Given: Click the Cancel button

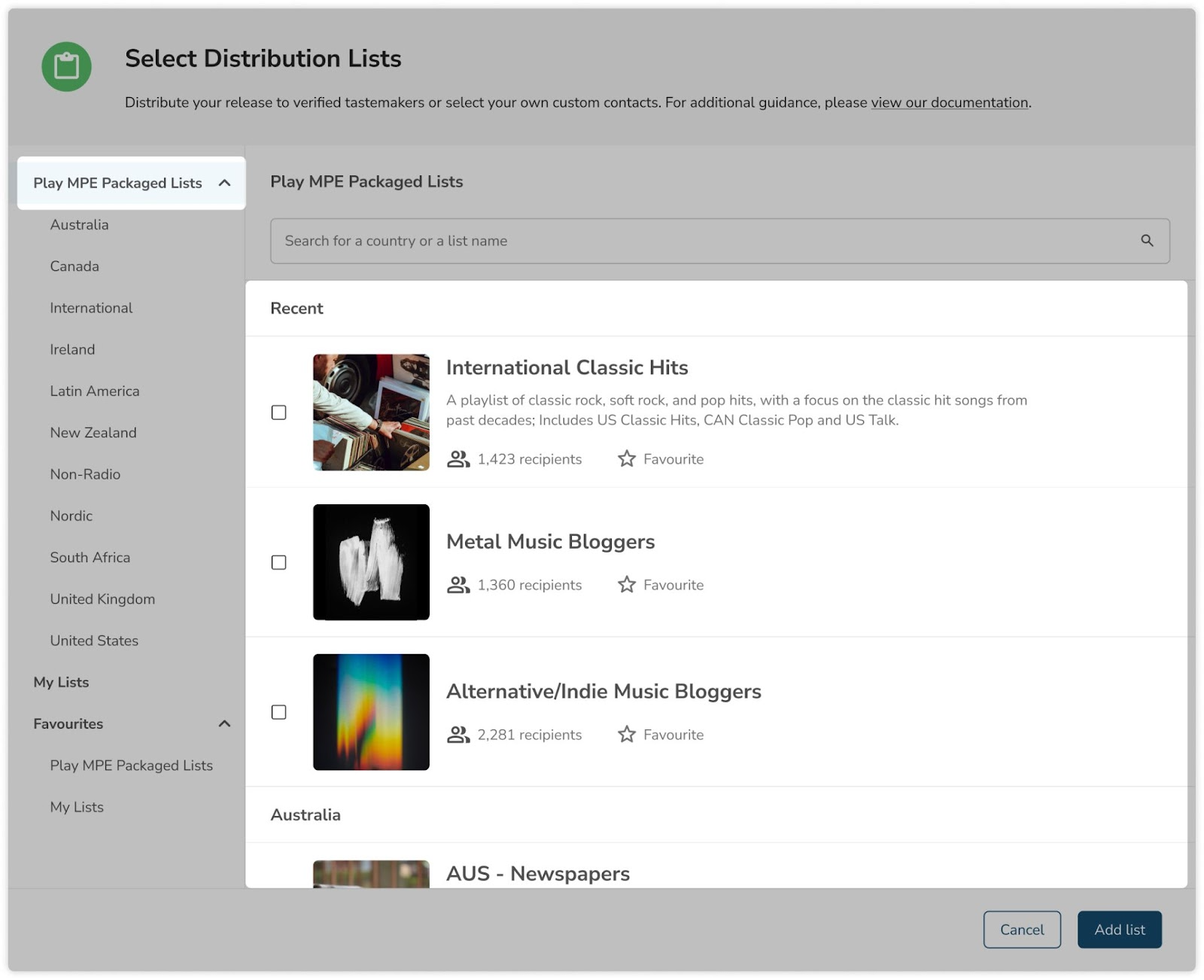Looking at the screenshot, I should [x=1022, y=930].
